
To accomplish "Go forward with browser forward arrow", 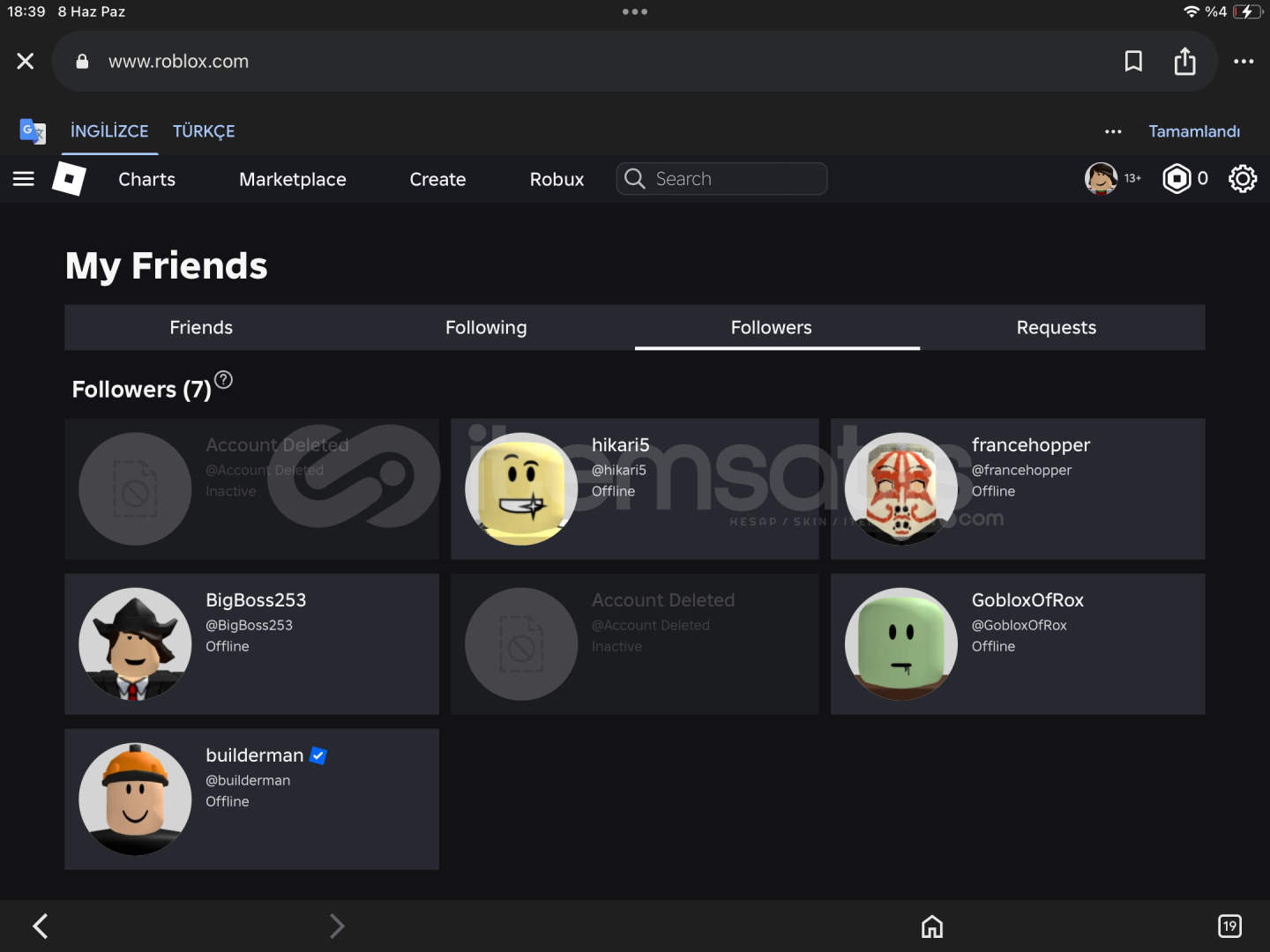I will click(336, 926).
